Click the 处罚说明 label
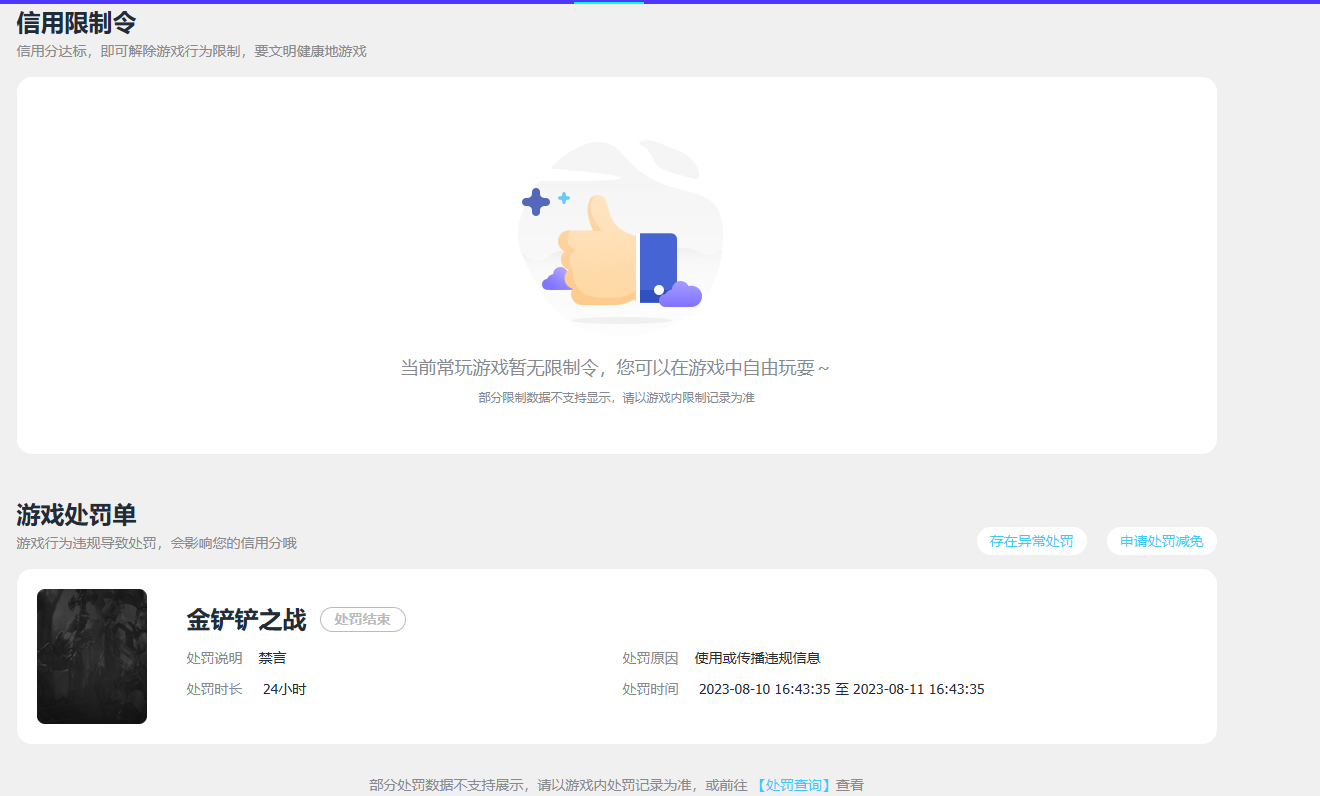The height and width of the screenshot is (796, 1320). coord(214,658)
